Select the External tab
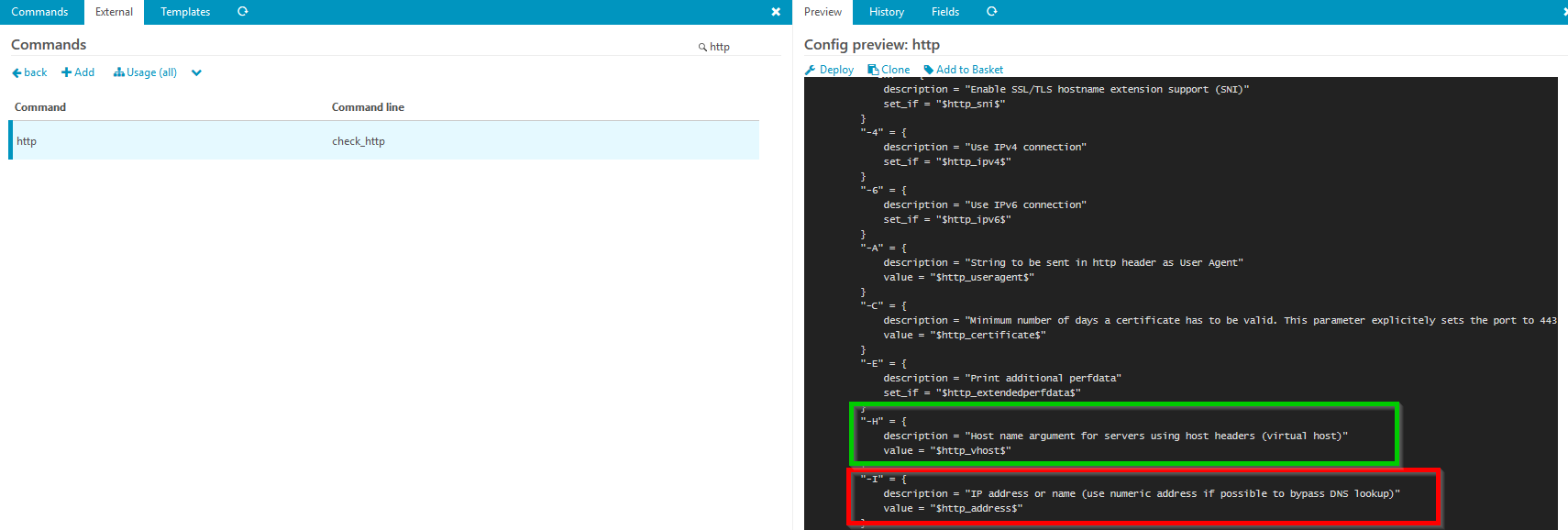The height and width of the screenshot is (530, 1568). click(114, 12)
